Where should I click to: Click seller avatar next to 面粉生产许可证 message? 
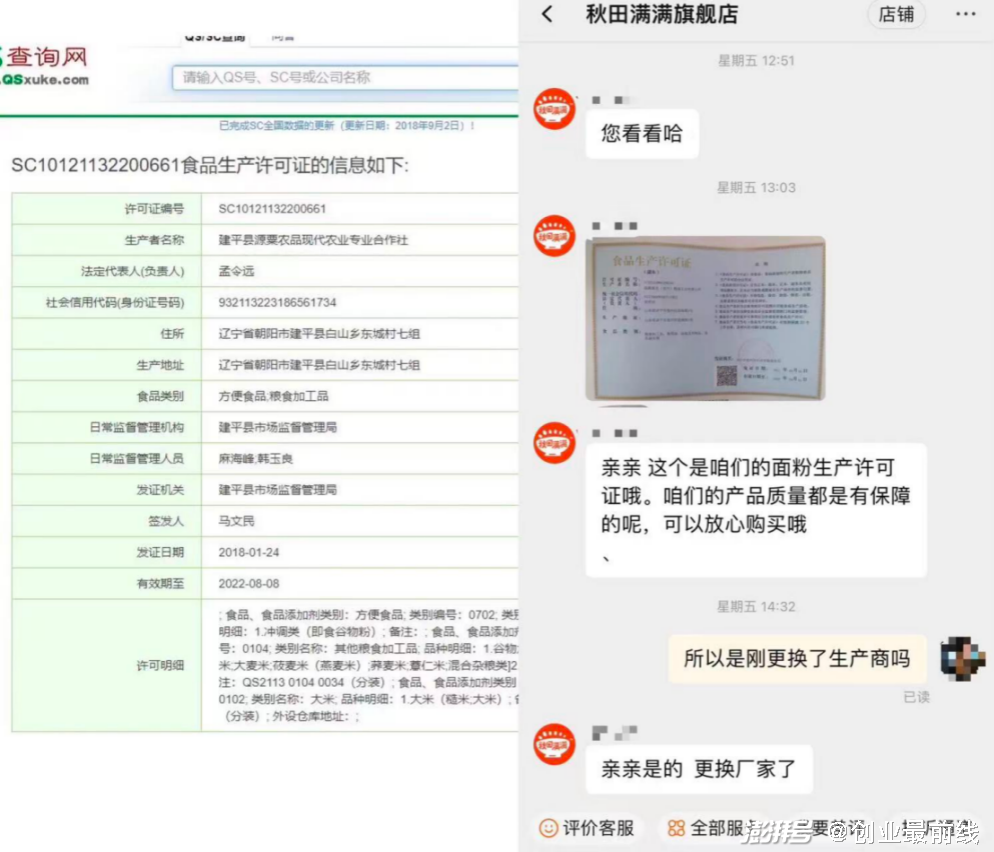(554, 443)
